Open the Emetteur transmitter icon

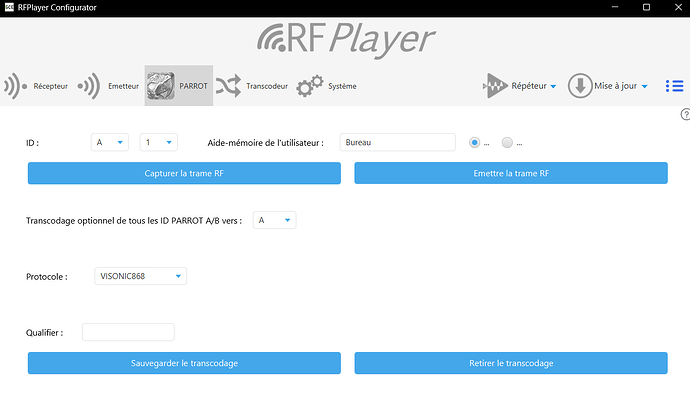[89, 86]
